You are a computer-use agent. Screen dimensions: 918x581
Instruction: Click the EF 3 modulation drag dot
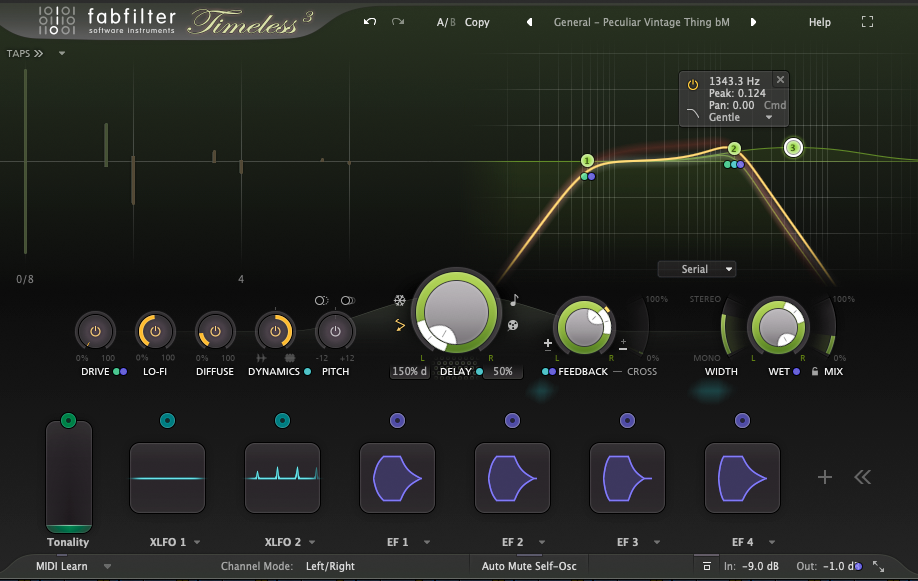pyautogui.click(x=627, y=420)
